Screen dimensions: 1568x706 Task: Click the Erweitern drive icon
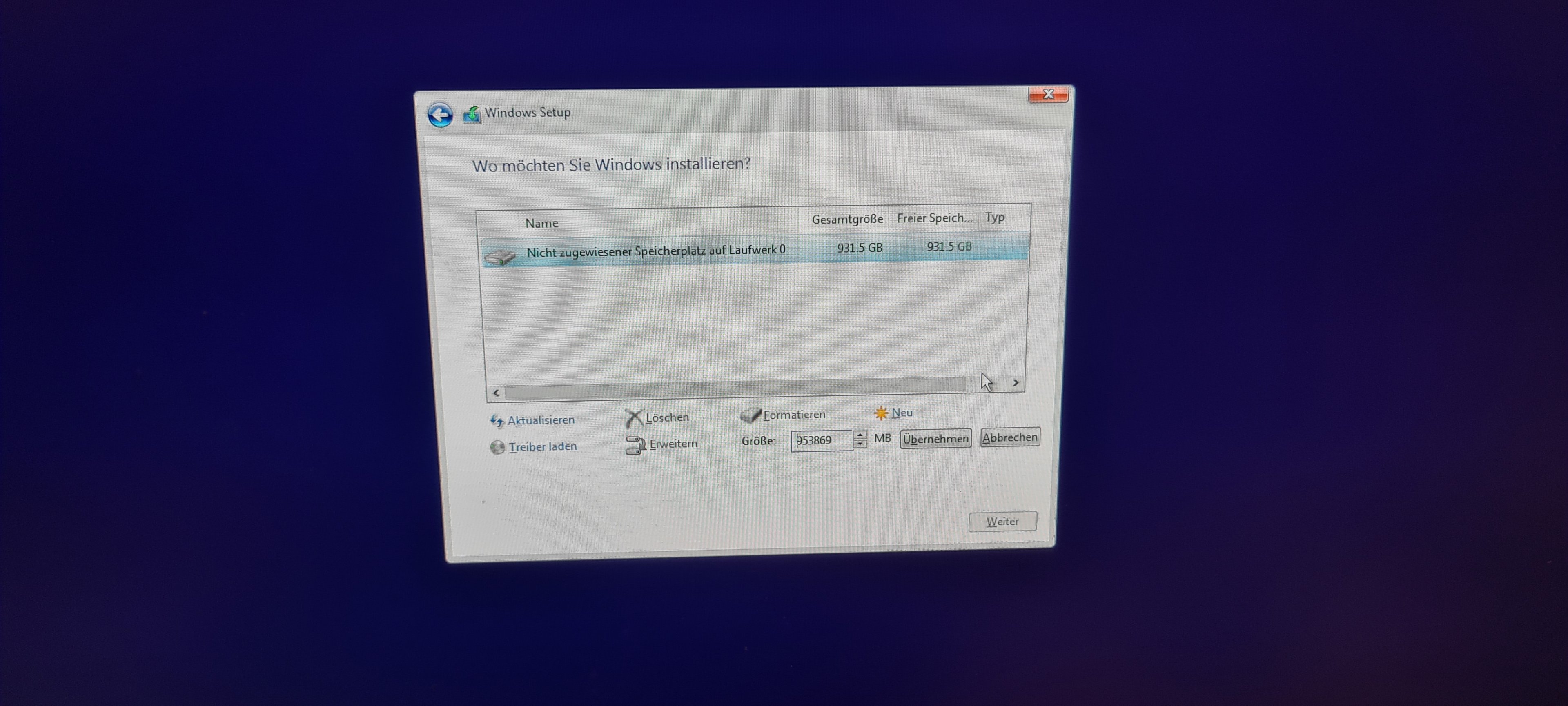635,445
